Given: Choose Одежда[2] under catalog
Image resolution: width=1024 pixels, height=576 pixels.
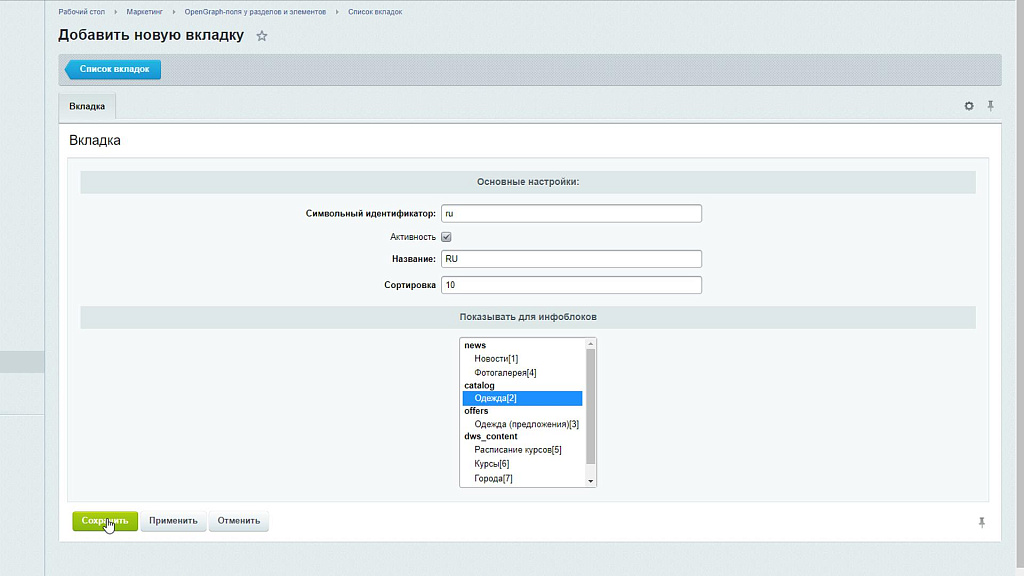Looking at the screenshot, I should pyautogui.click(x=496, y=398).
